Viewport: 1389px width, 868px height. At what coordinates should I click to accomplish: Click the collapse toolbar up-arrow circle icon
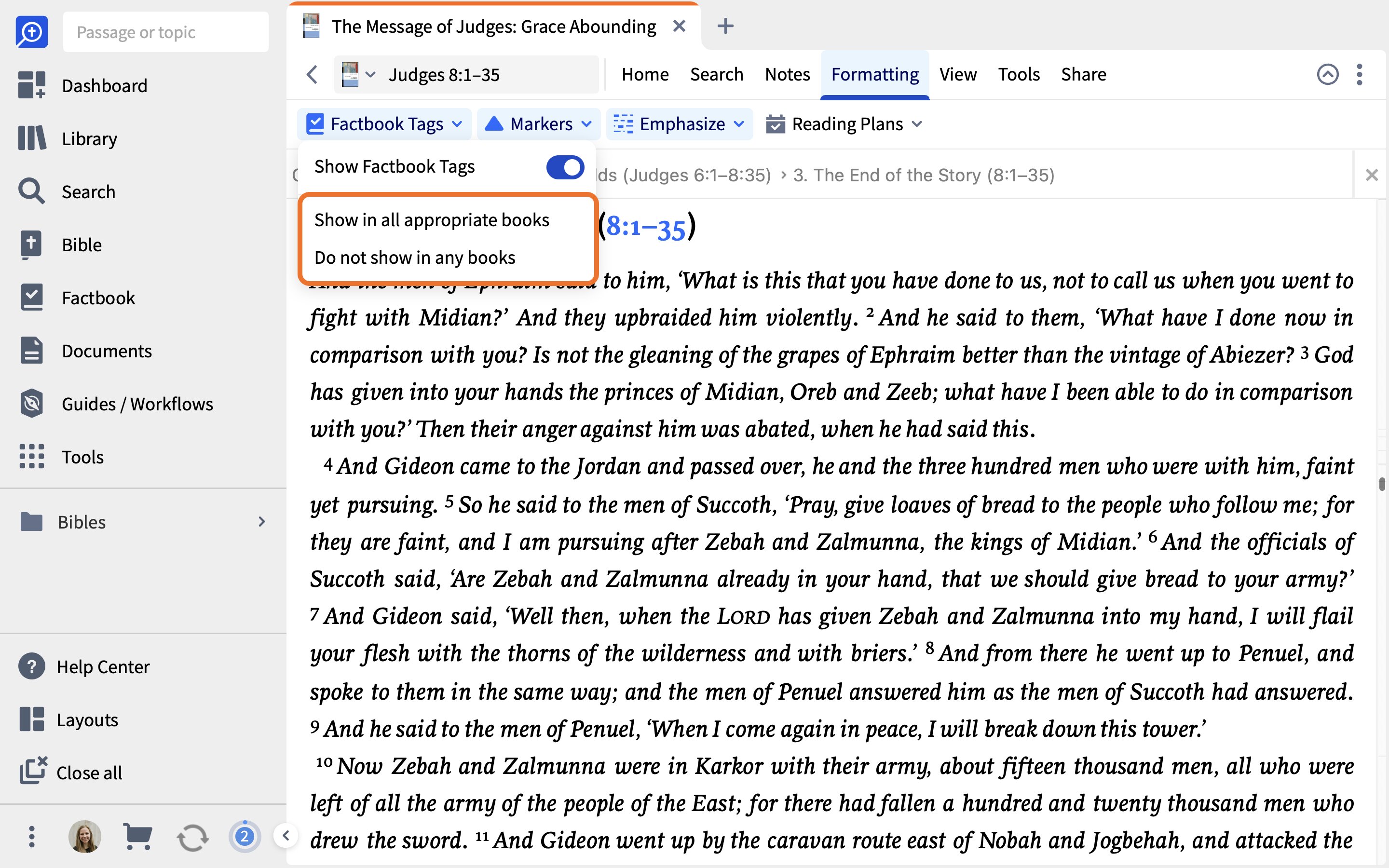1327,75
